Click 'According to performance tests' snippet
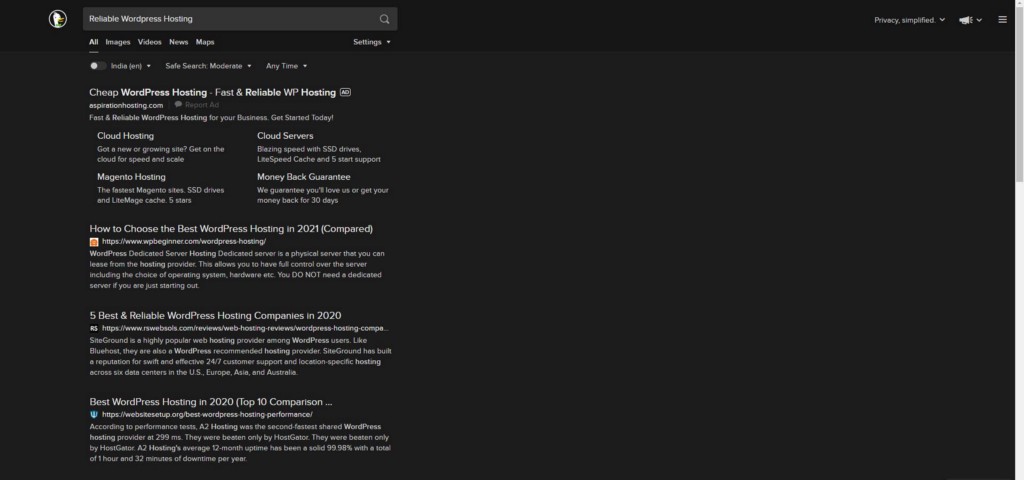Image resolution: width=1024 pixels, height=480 pixels. (x=240, y=443)
